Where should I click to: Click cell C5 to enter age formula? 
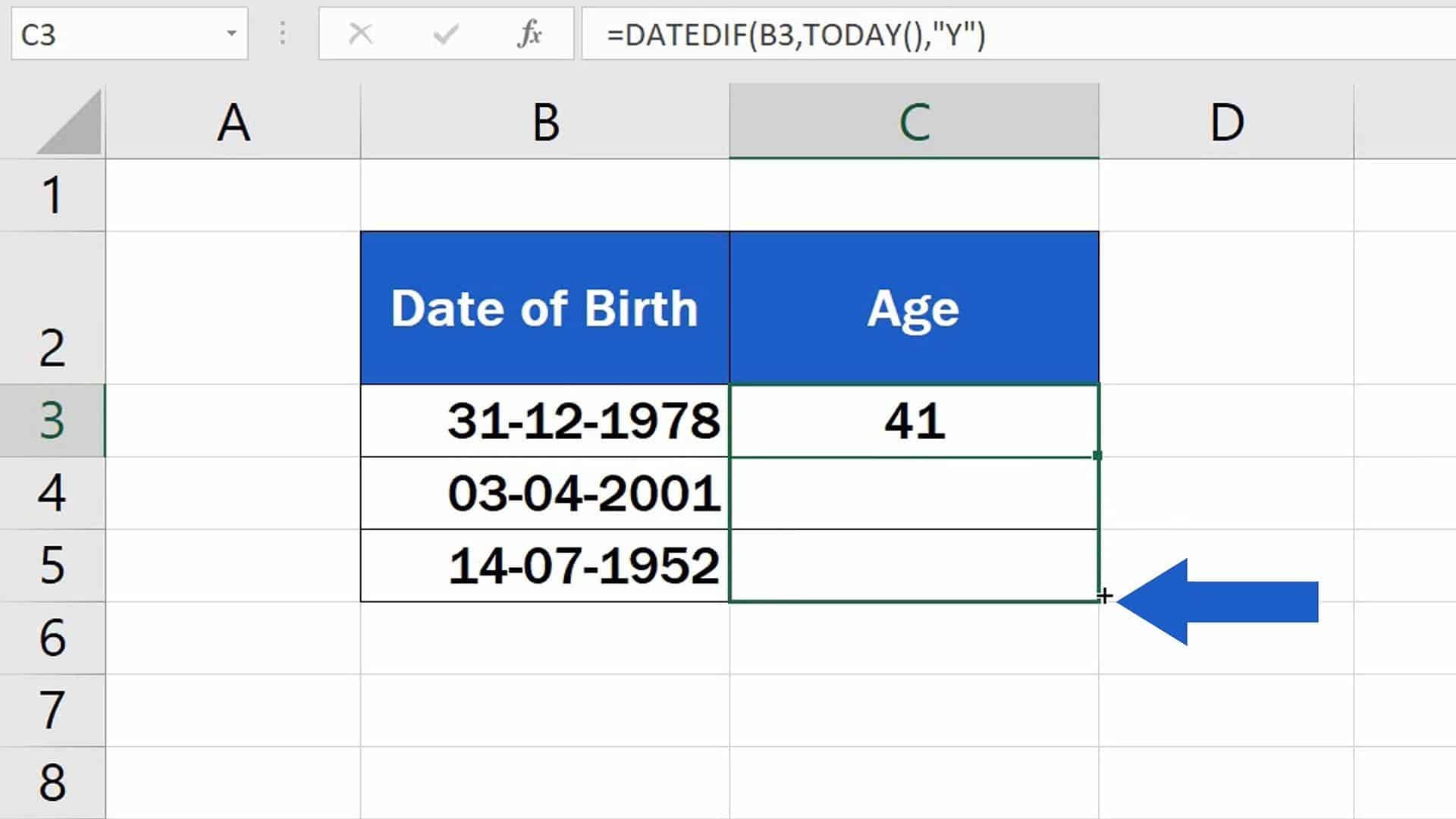pos(913,564)
